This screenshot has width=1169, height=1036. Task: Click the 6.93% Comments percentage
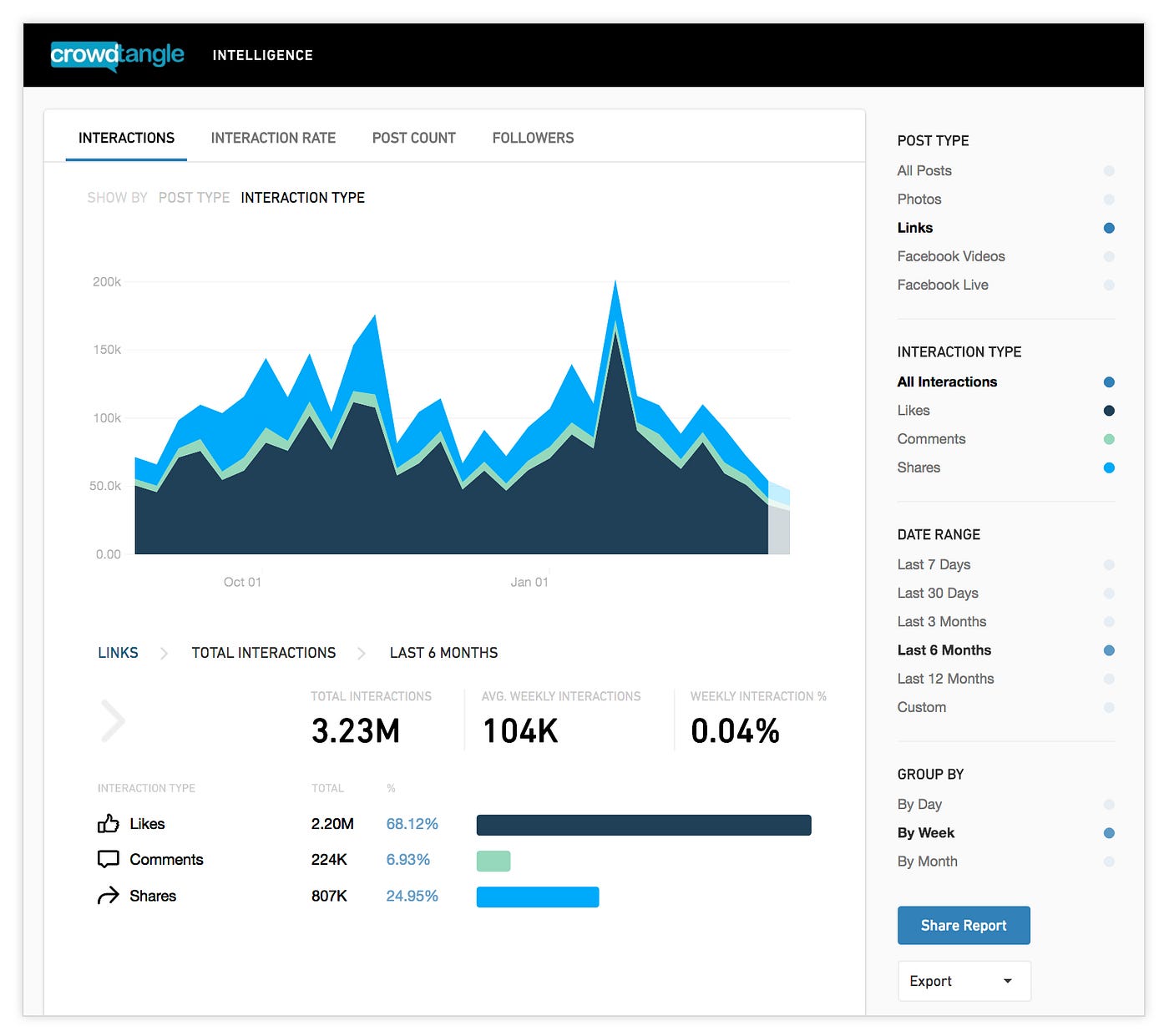click(408, 860)
